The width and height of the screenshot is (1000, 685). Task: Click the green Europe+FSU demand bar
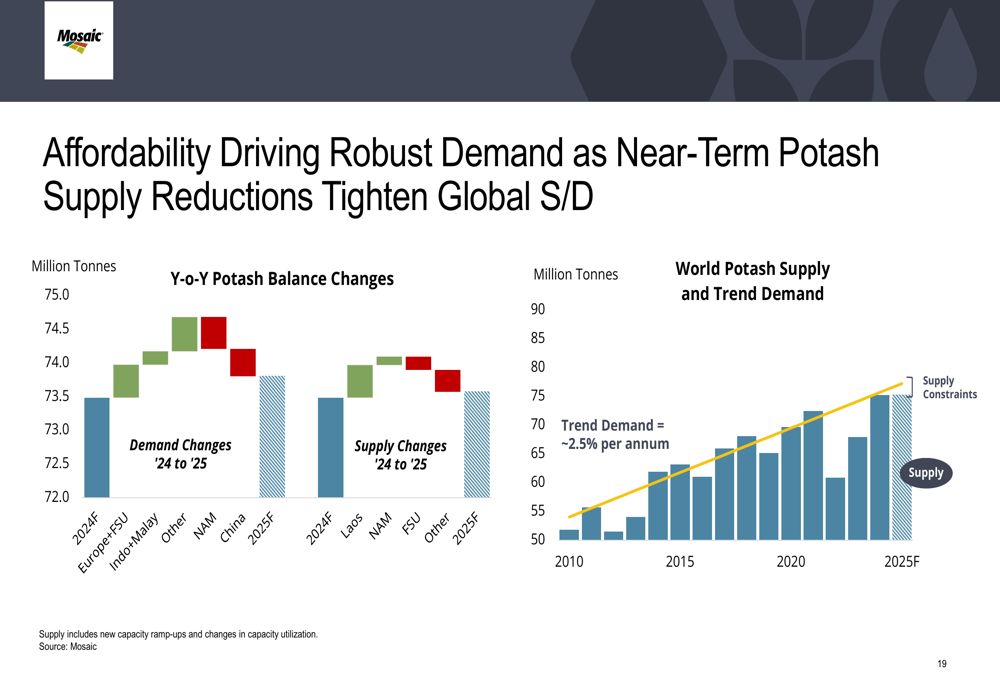click(x=126, y=381)
